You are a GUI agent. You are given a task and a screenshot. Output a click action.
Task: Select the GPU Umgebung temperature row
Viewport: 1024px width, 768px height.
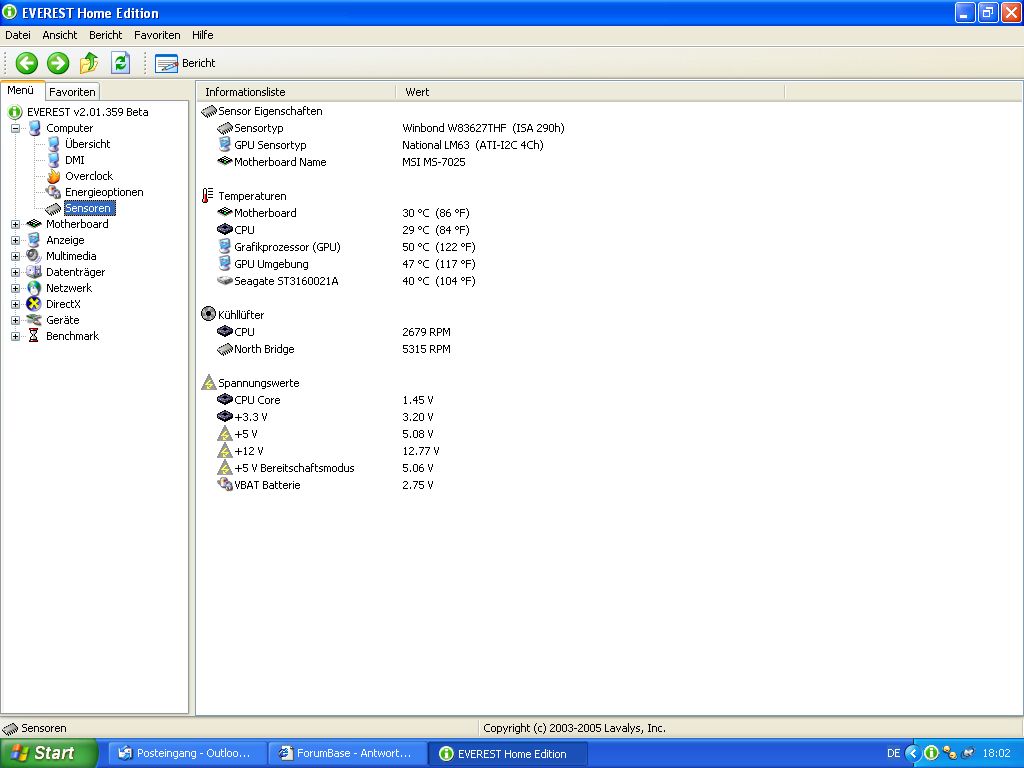(x=346, y=264)
